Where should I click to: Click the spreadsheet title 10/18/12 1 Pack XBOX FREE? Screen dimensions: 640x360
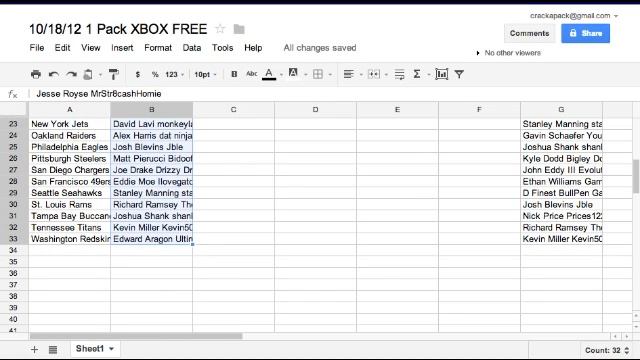(118, 29)
